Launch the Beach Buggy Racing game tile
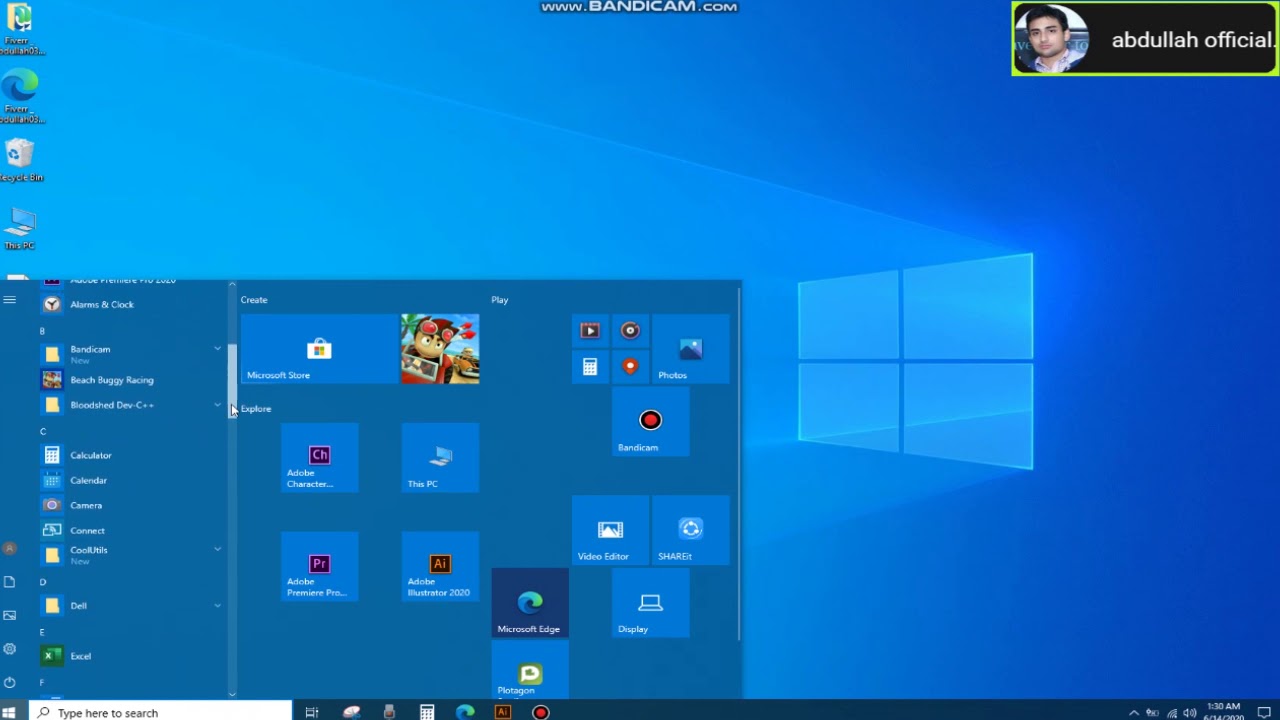This screenshot has width=1280, height=720. (440, 349)
